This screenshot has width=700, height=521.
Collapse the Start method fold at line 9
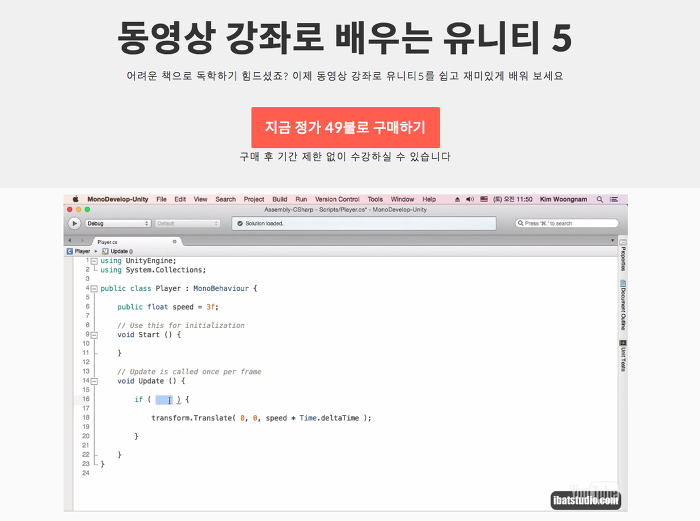[94, 335]
